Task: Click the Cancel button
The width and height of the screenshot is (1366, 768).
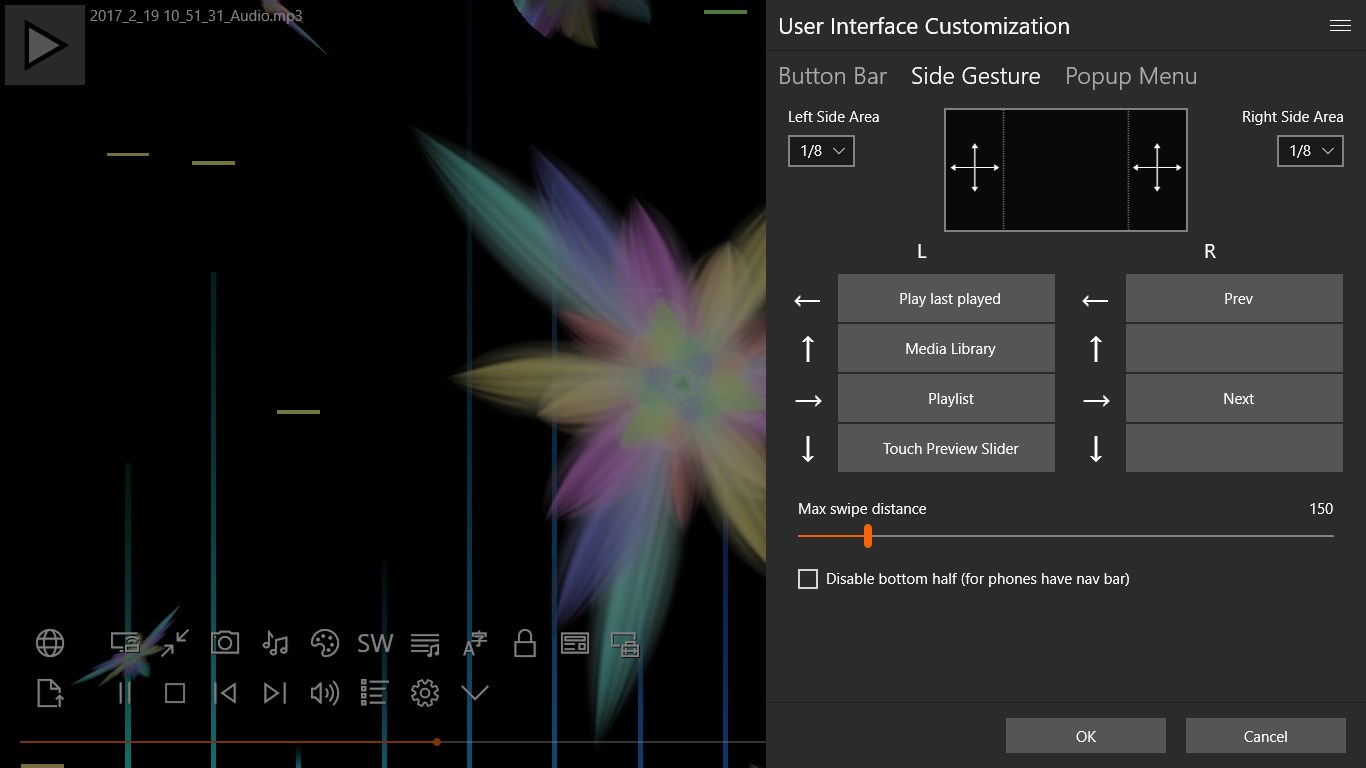Action: coord(1266,736)
